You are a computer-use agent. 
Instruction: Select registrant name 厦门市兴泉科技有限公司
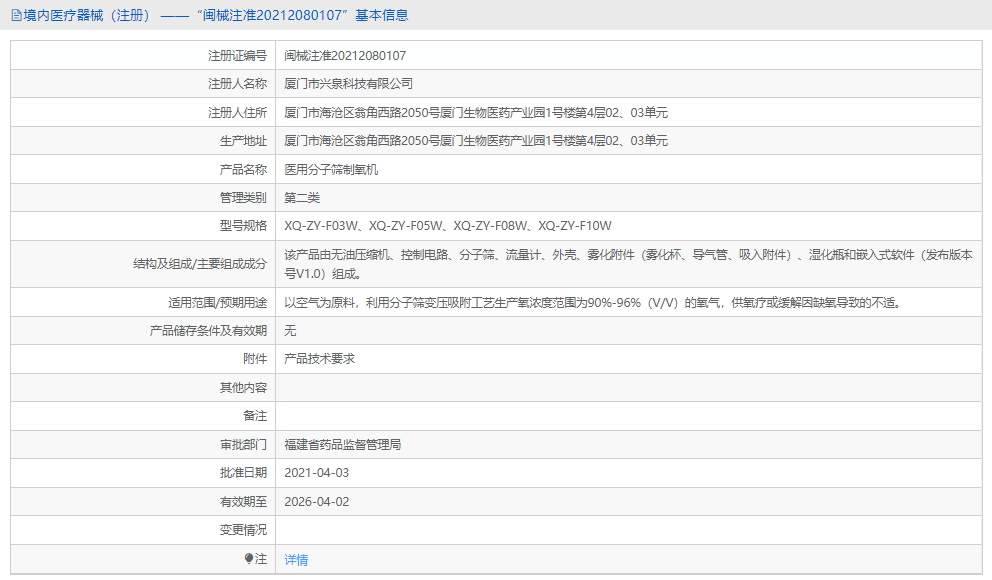pyautogui.click(x=349, y=83)
